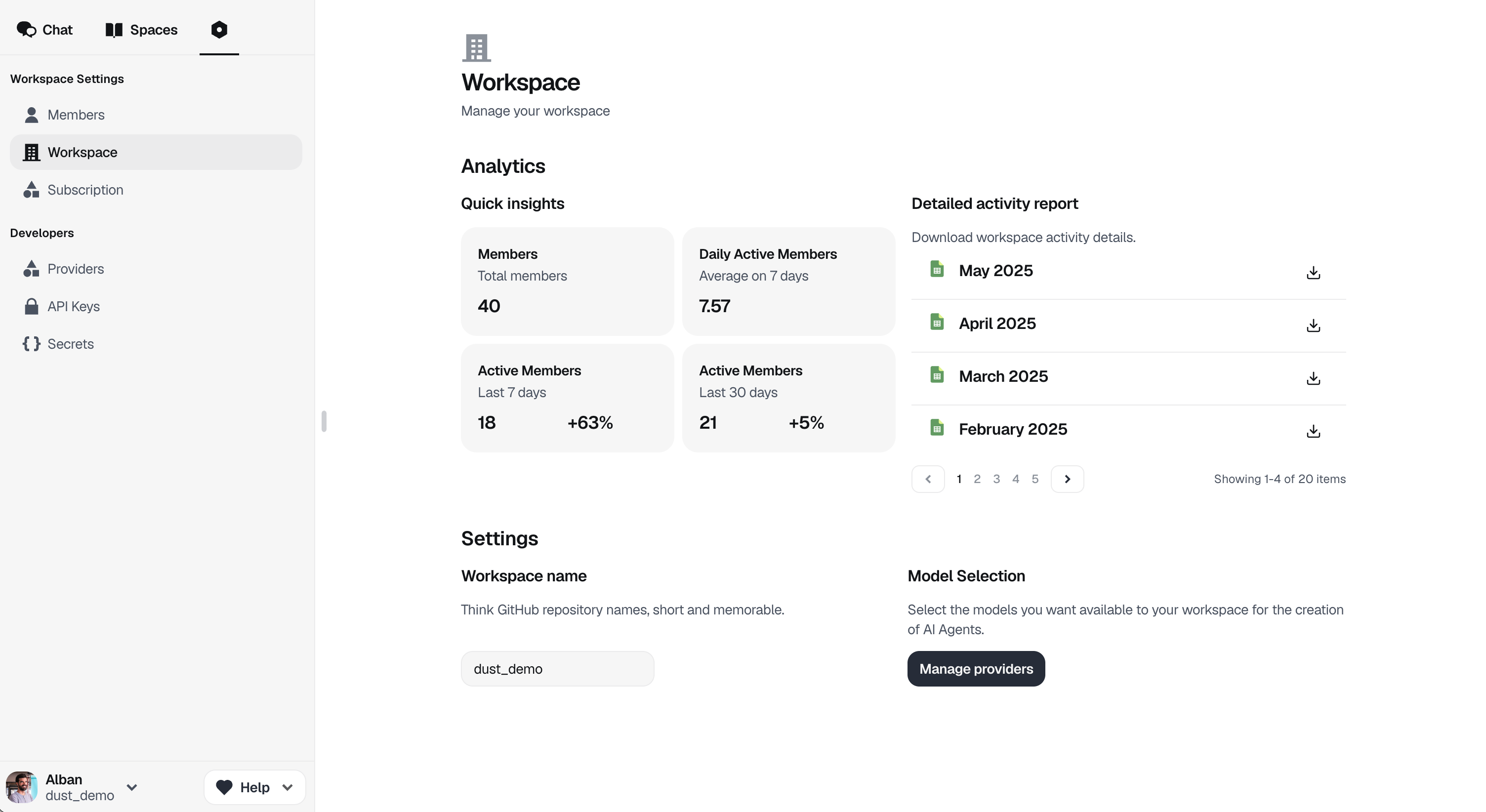Viewport: 1486px width, 812px height.
Task: Click Alban's profile avatar
Action: [x=21, y=787]
